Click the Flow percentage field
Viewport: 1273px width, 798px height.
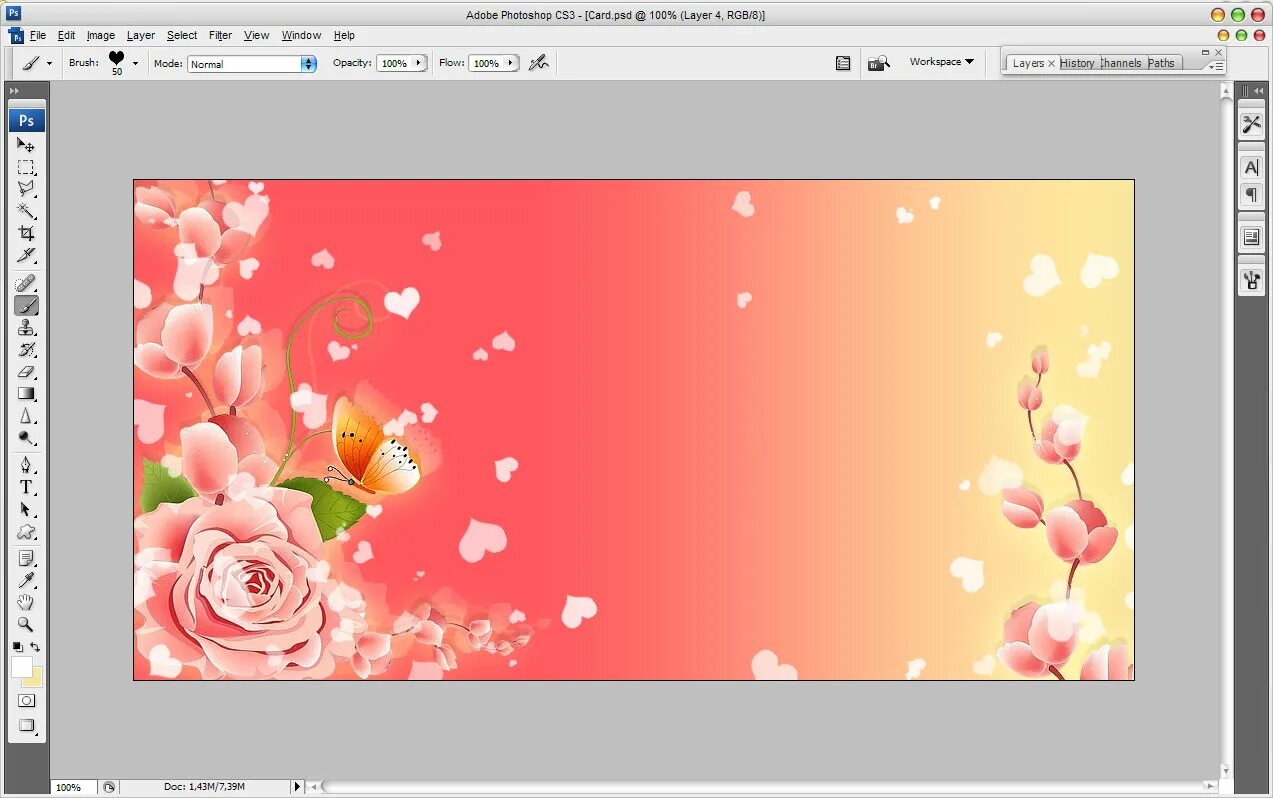point(486,63)
